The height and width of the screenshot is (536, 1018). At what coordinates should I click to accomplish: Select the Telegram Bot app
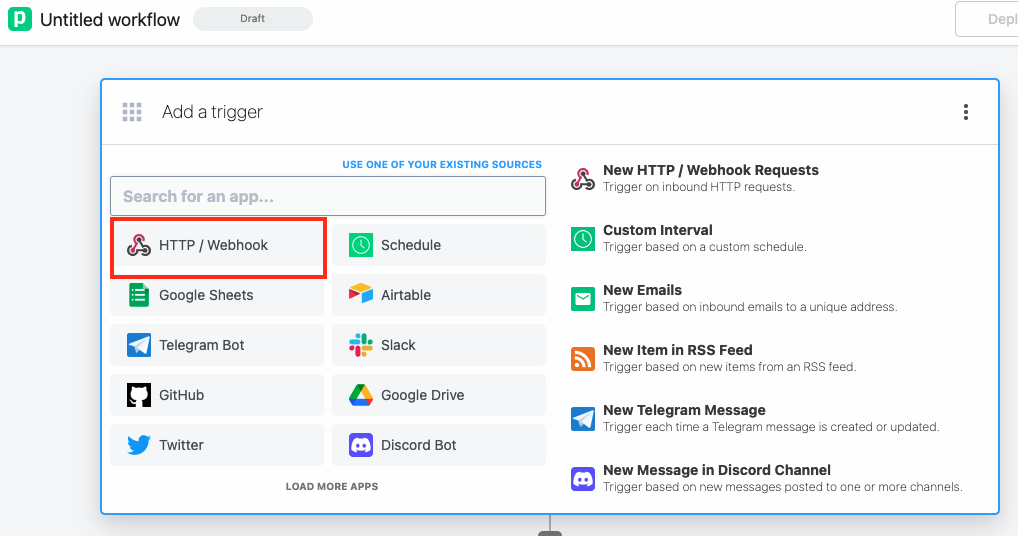tap(217, 345)
